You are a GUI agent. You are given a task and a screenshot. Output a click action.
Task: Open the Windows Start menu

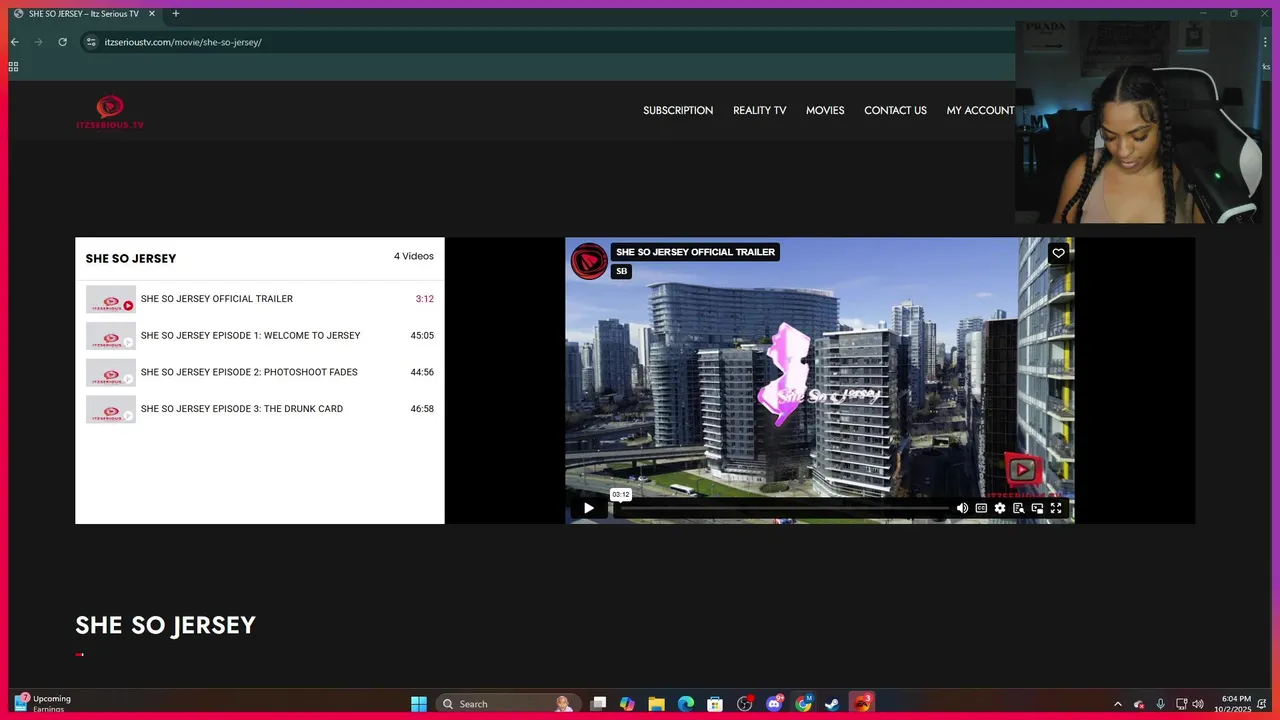coord(419,704)
